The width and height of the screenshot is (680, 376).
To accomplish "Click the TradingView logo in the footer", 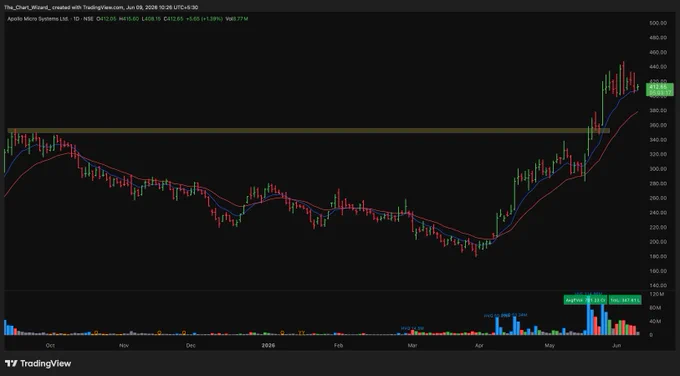I will tap(38, 363).
